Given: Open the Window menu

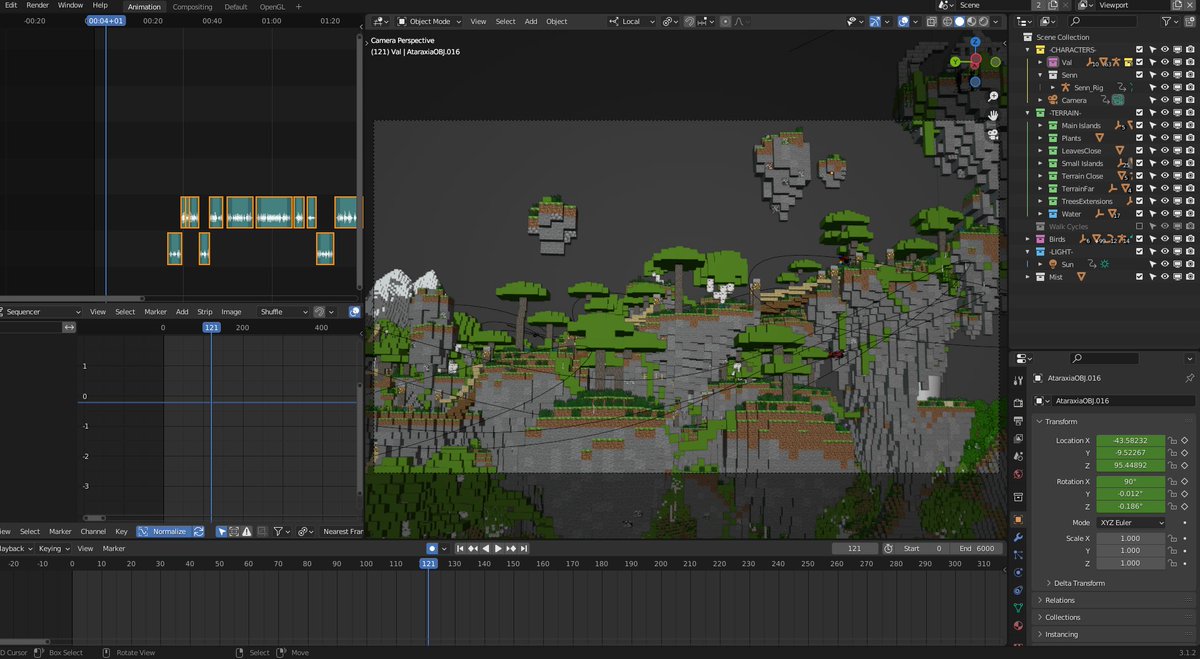Looking at the screenshot, I should tap(70, 5).
